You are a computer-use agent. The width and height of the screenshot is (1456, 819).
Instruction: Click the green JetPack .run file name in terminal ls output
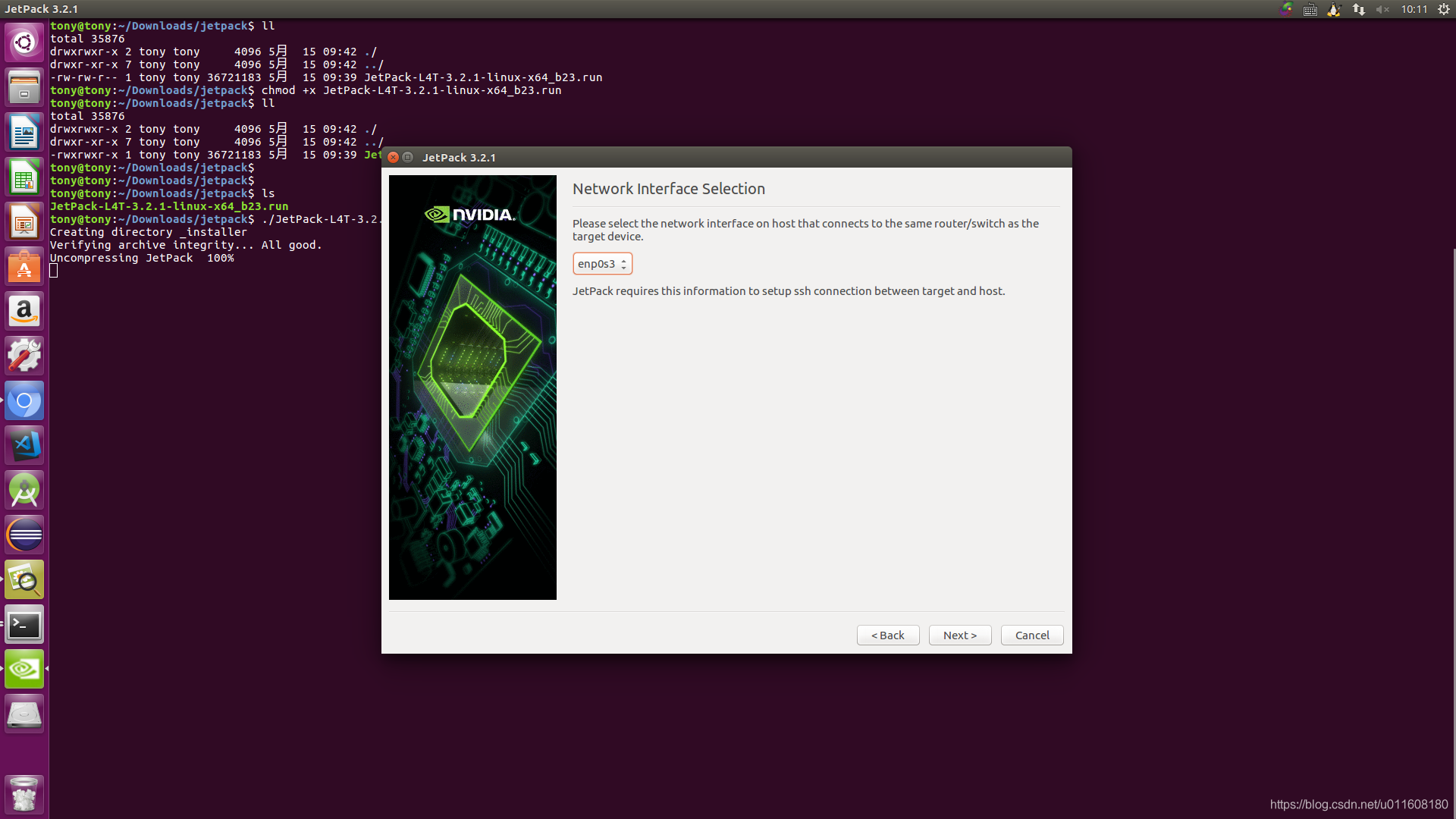pos(169,206)
